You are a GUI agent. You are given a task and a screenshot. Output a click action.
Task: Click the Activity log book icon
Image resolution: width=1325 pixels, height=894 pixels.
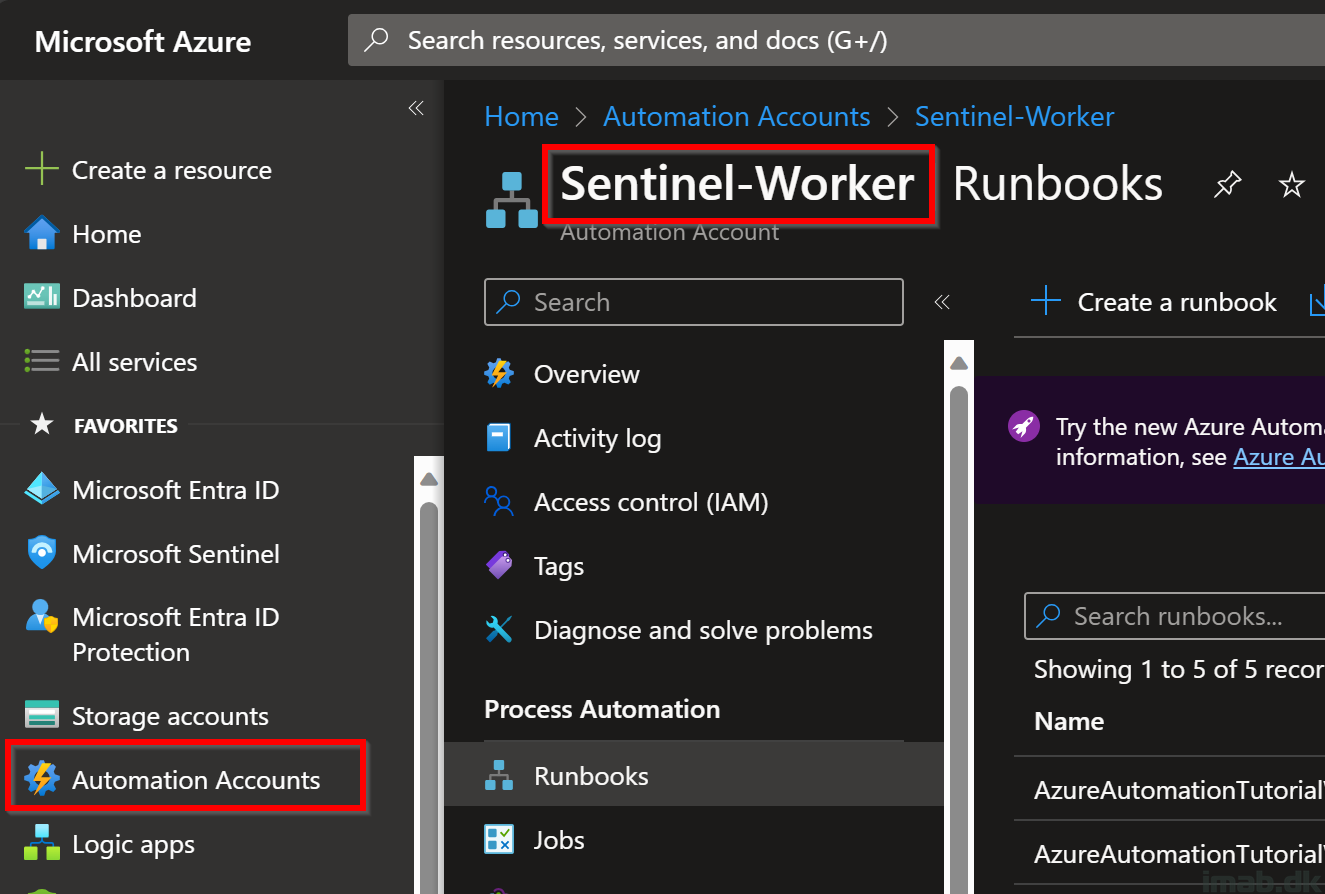498,438
